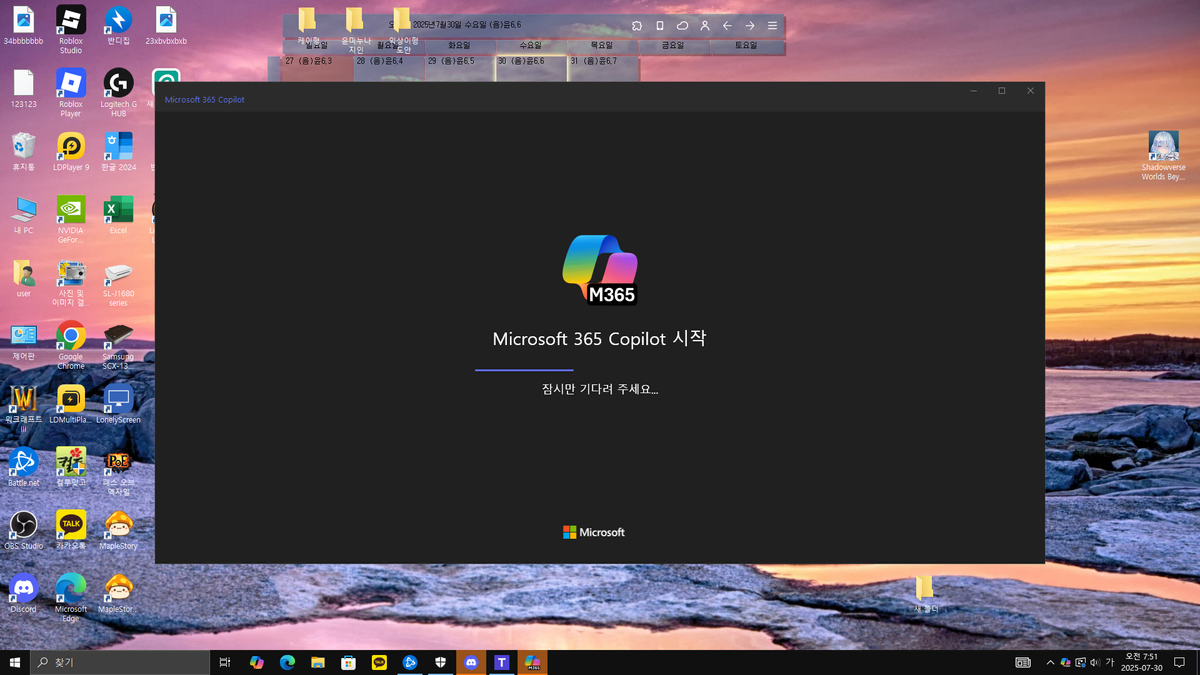Select the LDMultiPlayer desktop icon
Image resolution: width=1200 pixels, height=675 pixels.
70,404
